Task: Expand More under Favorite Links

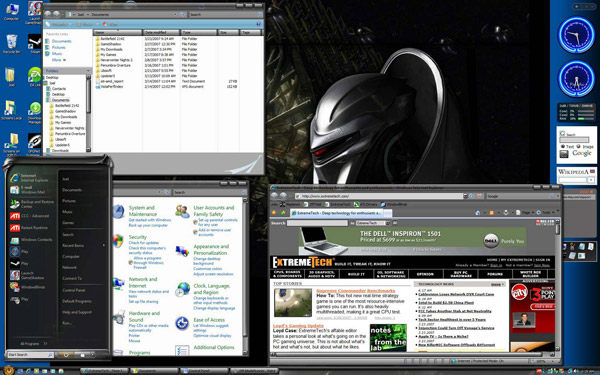Action: (x=59, y=60)
